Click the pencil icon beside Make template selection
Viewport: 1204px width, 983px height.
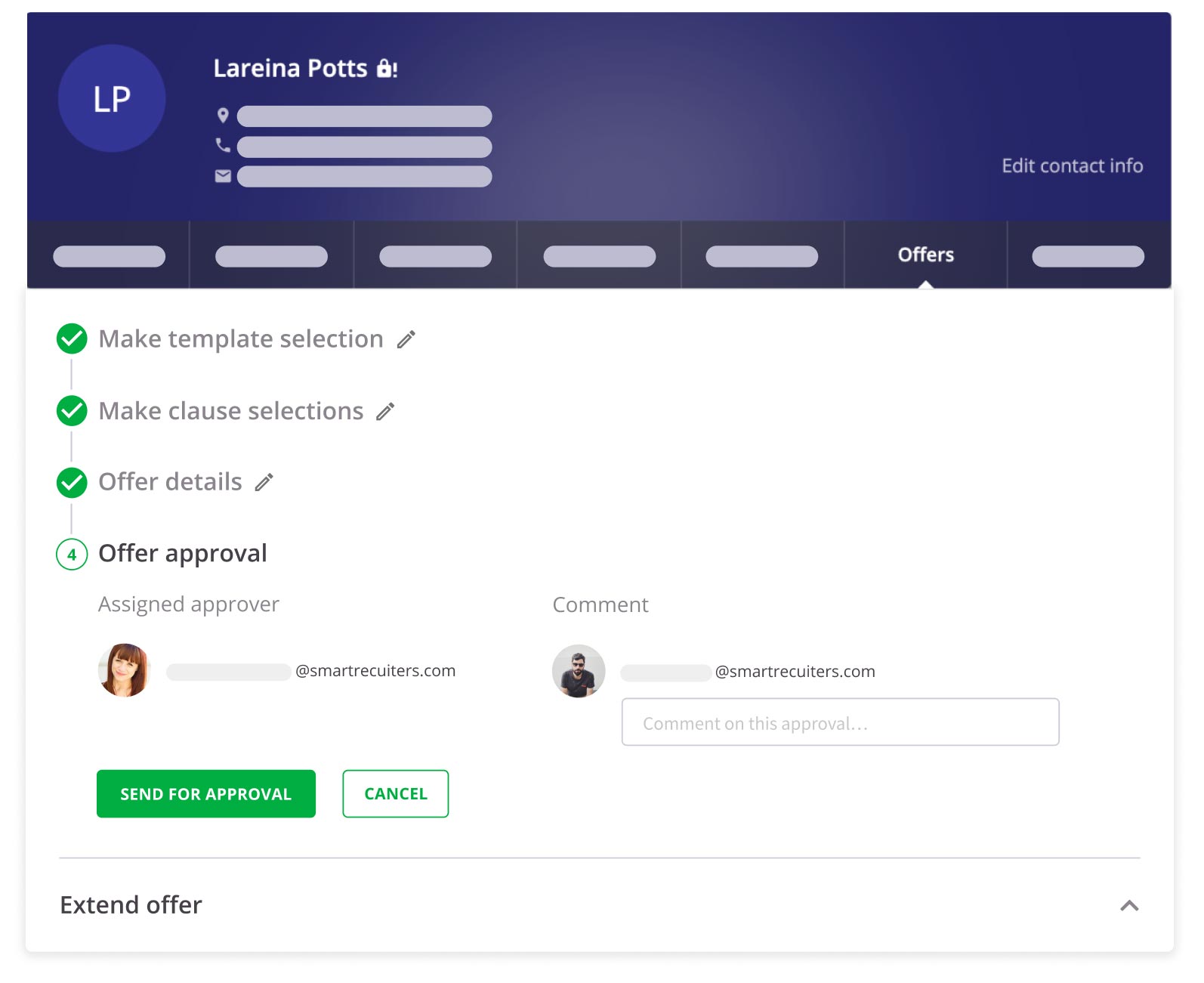(406, 339)
